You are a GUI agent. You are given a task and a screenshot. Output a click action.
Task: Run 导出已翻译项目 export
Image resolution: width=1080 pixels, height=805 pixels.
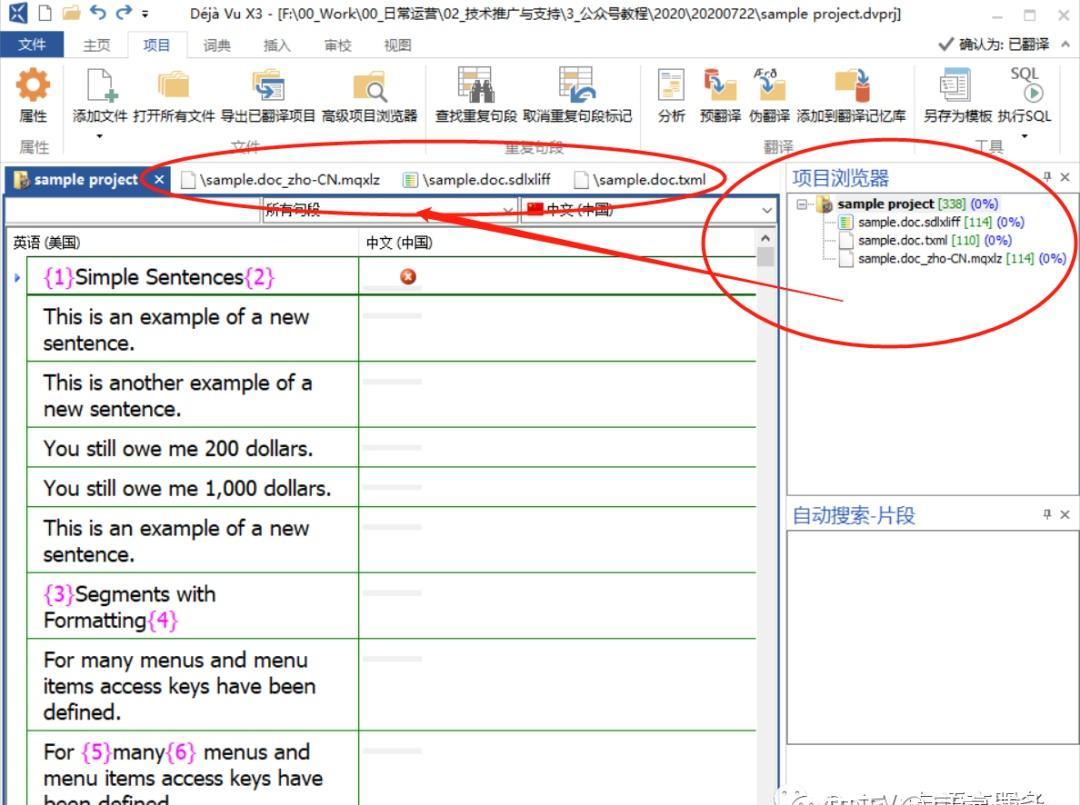click(x=267, y=96)
